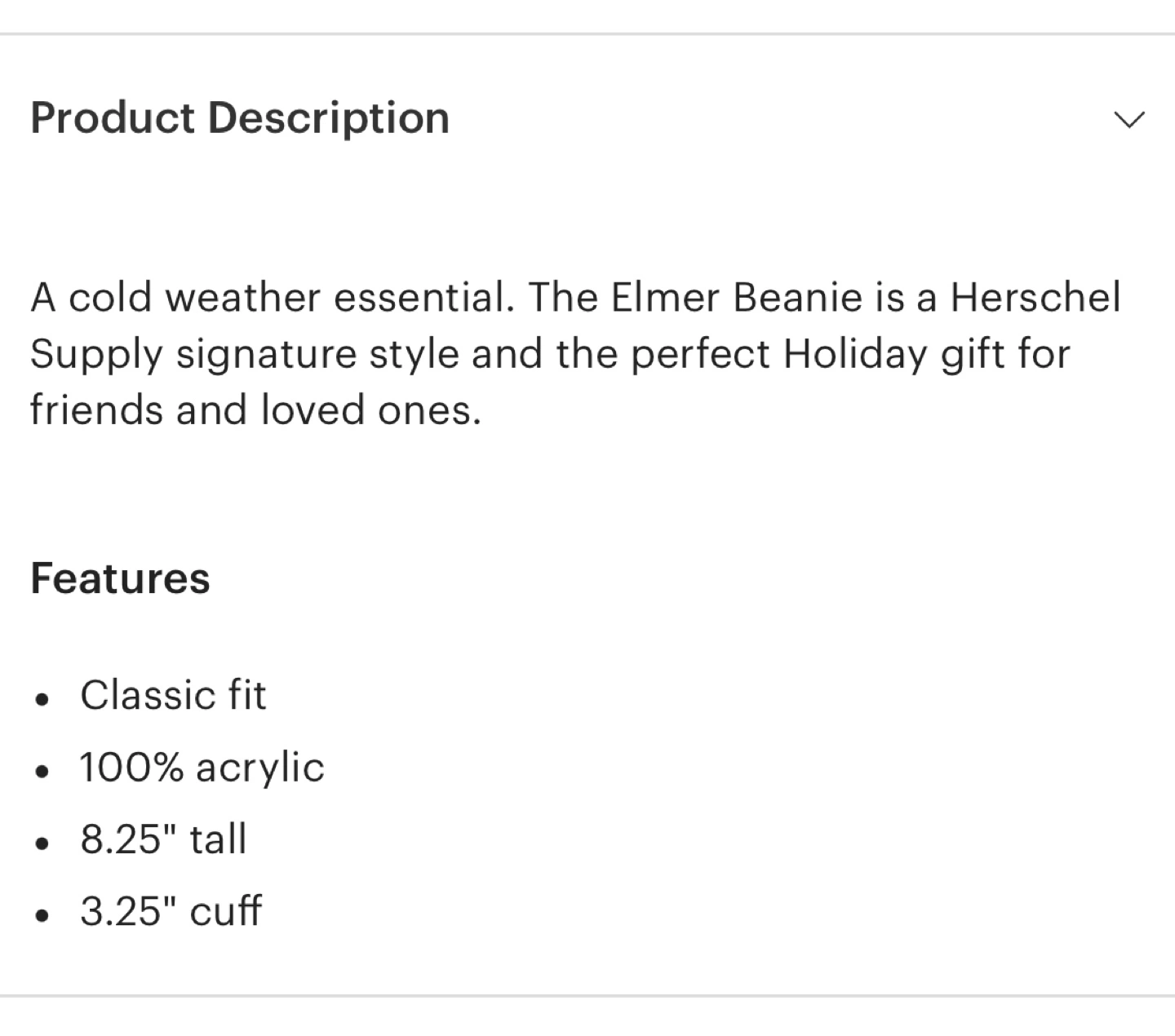This screenshot has width=1175, height=1036.
Task: Click the 3.25" cuff feature item
Action: click(171, 911)
